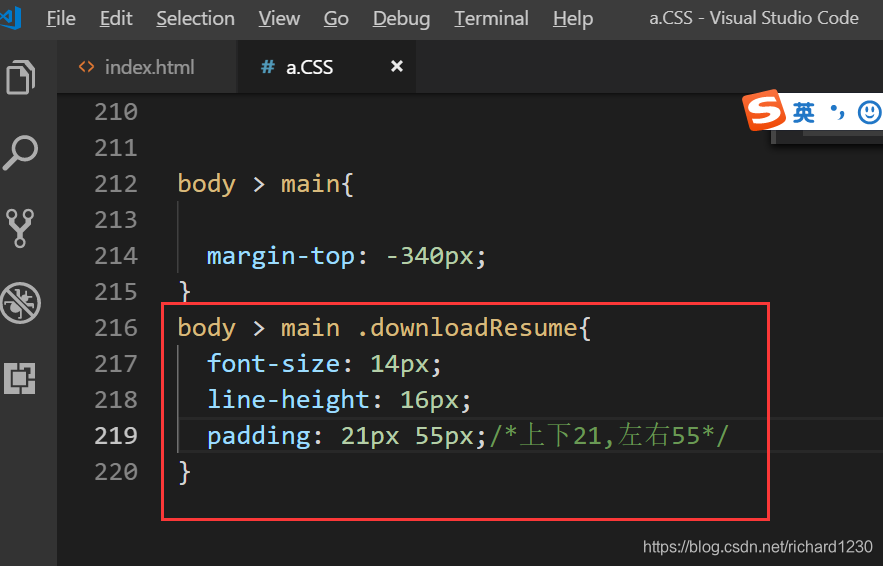Viewport: 883px width, 566px height.
Task: Open the Selection menu
Action: (x=195, y=19)
